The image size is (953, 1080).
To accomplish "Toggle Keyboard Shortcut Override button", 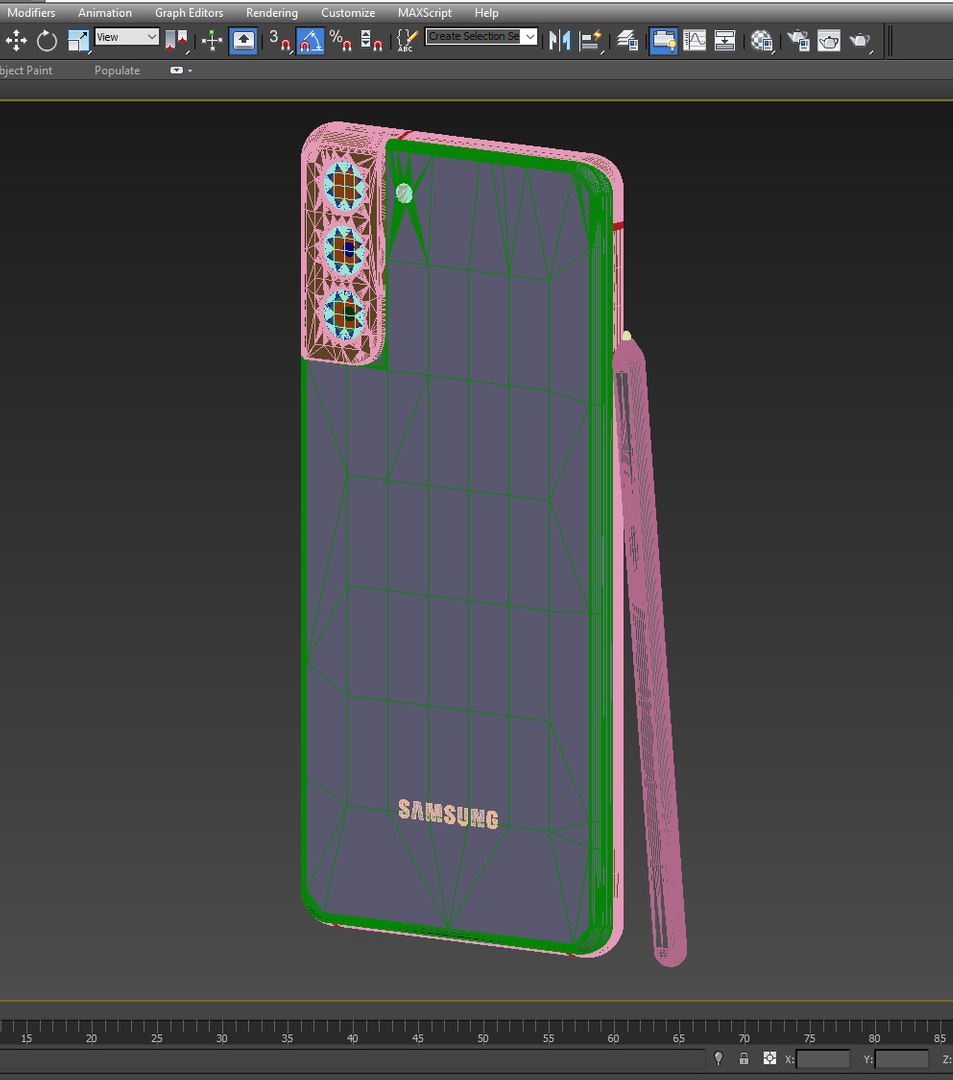I will [243, 41].
